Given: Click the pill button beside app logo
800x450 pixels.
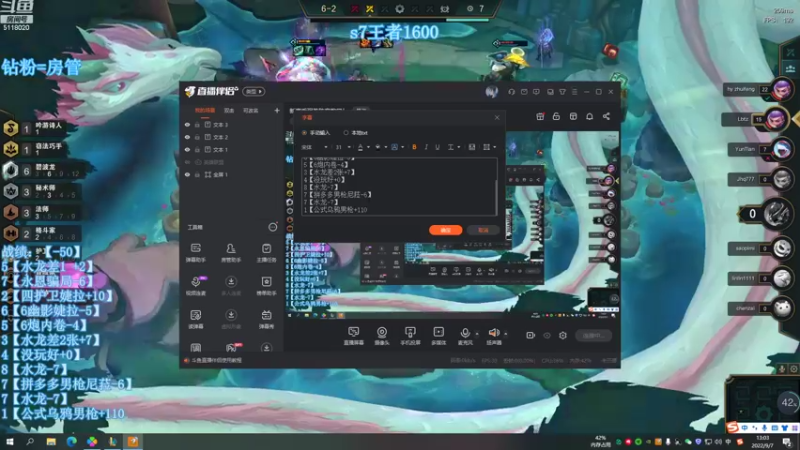Looking at the screenshot, I should coord(254,91).
